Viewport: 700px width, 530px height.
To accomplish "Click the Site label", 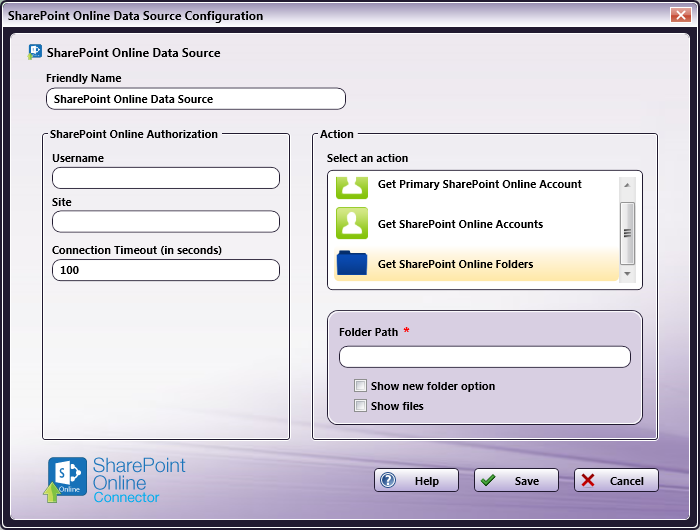I will (x=62, y=202).
